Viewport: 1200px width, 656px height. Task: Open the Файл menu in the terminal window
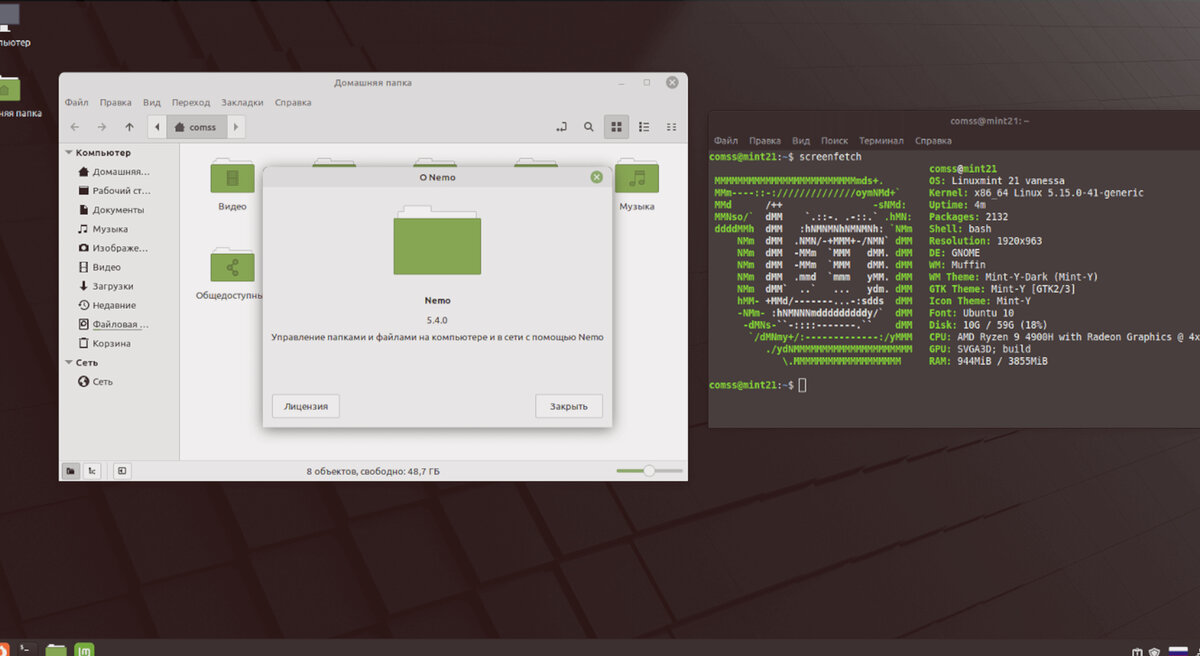click(x=726, y=141)
